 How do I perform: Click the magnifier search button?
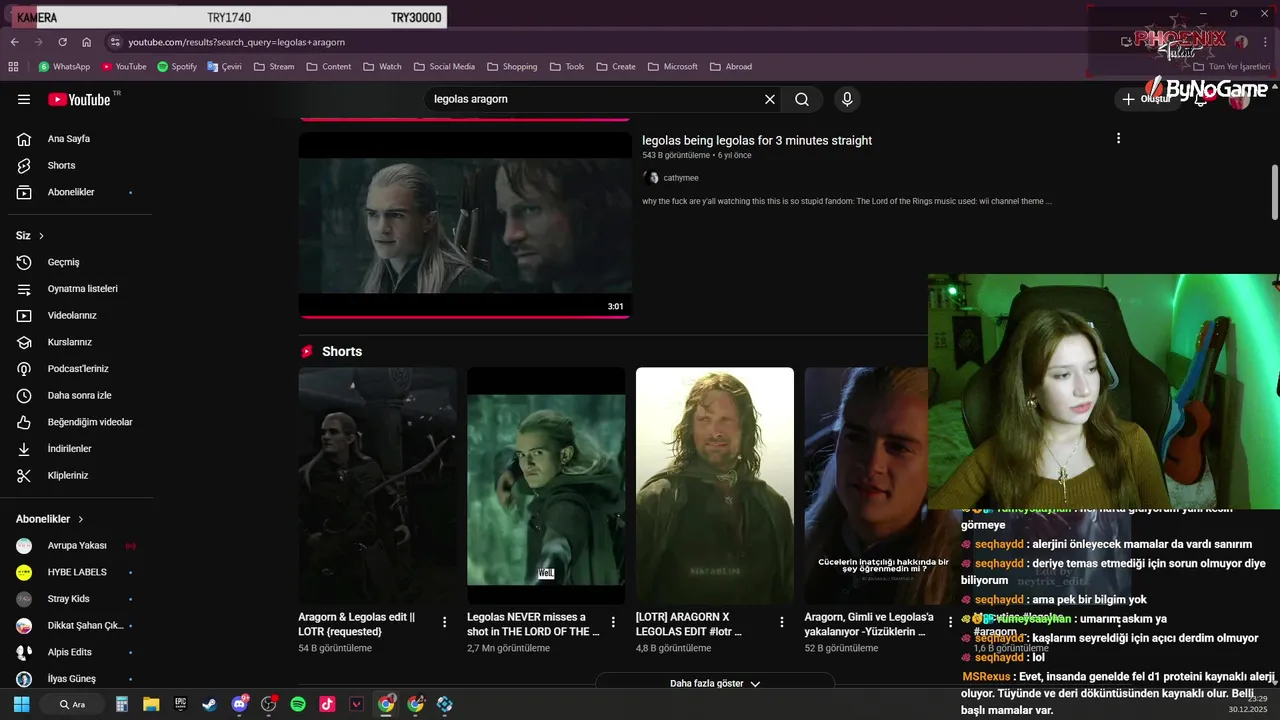point(802,99)
